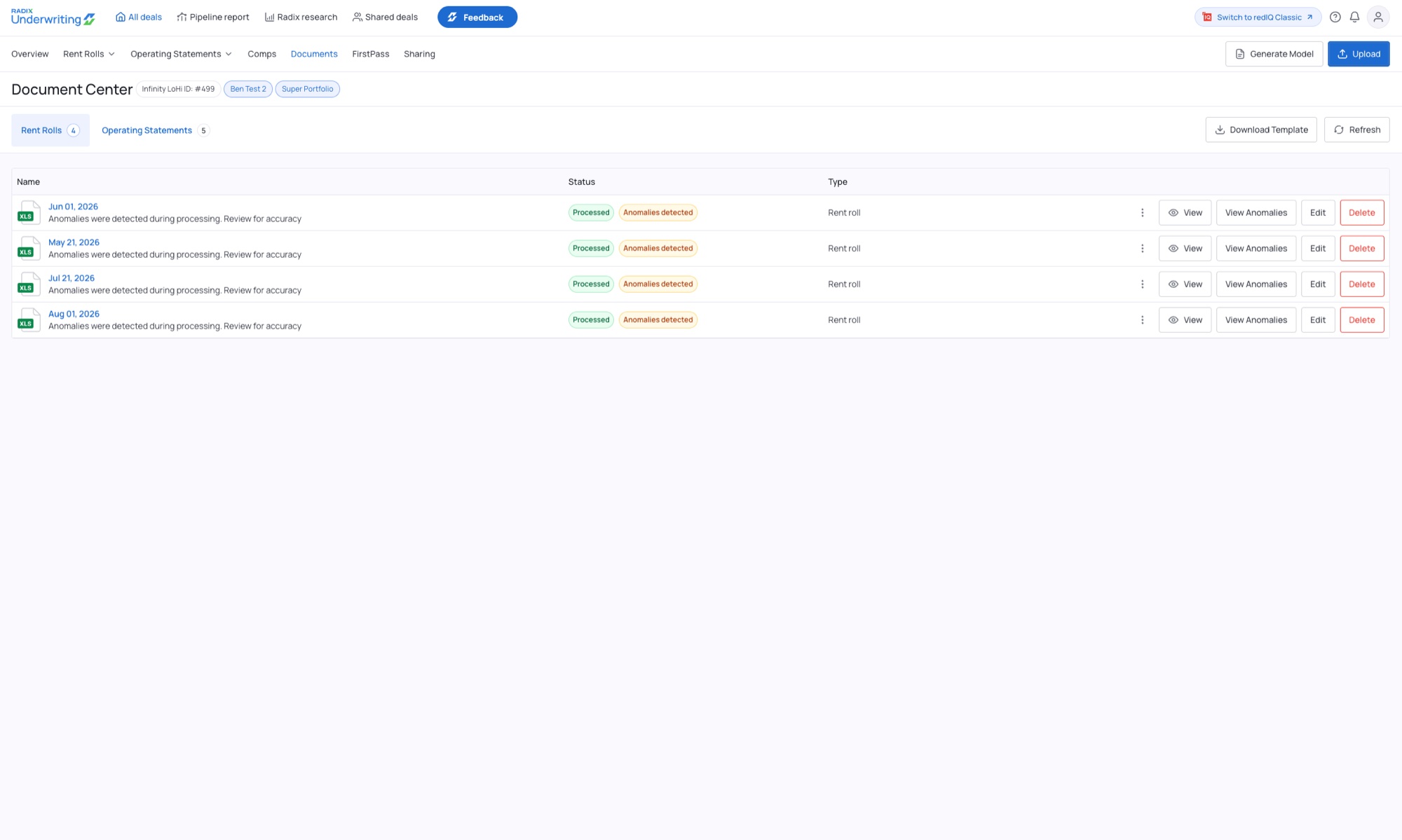Click Anomalies detected badge for Jun 01, 2026
1402x840 pixels.
658,213
